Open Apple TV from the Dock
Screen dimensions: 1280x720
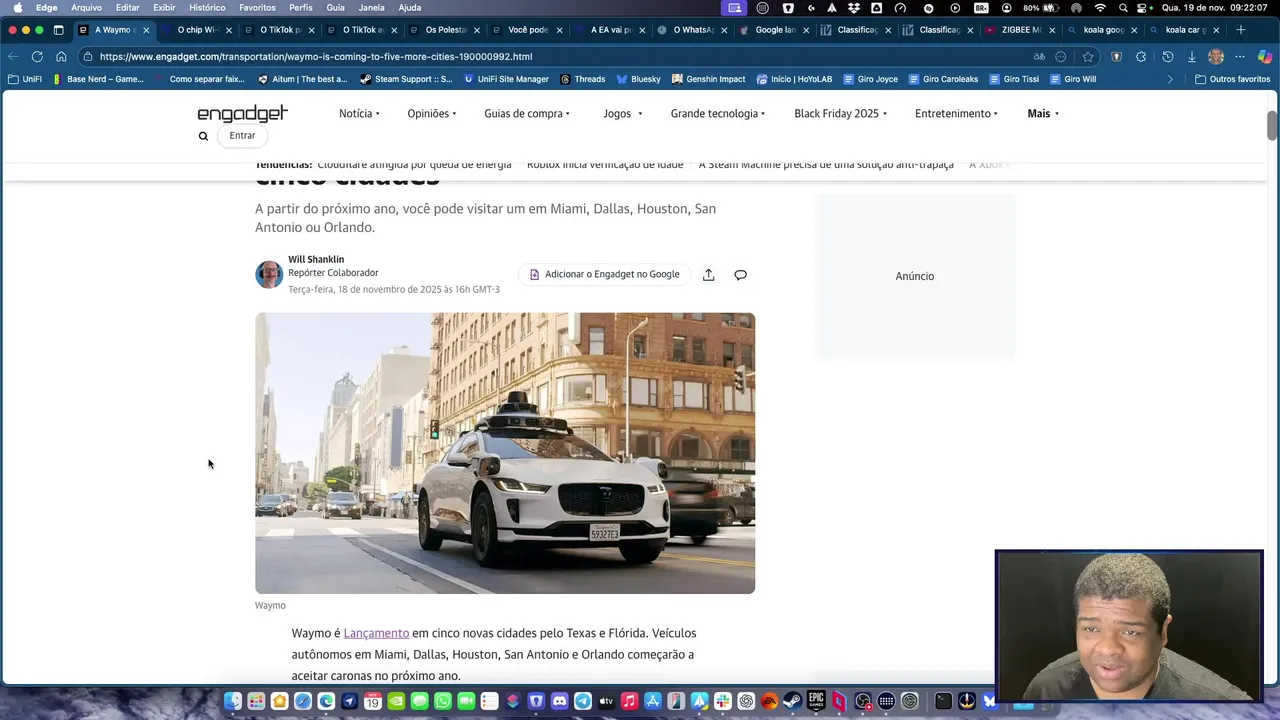606,701
